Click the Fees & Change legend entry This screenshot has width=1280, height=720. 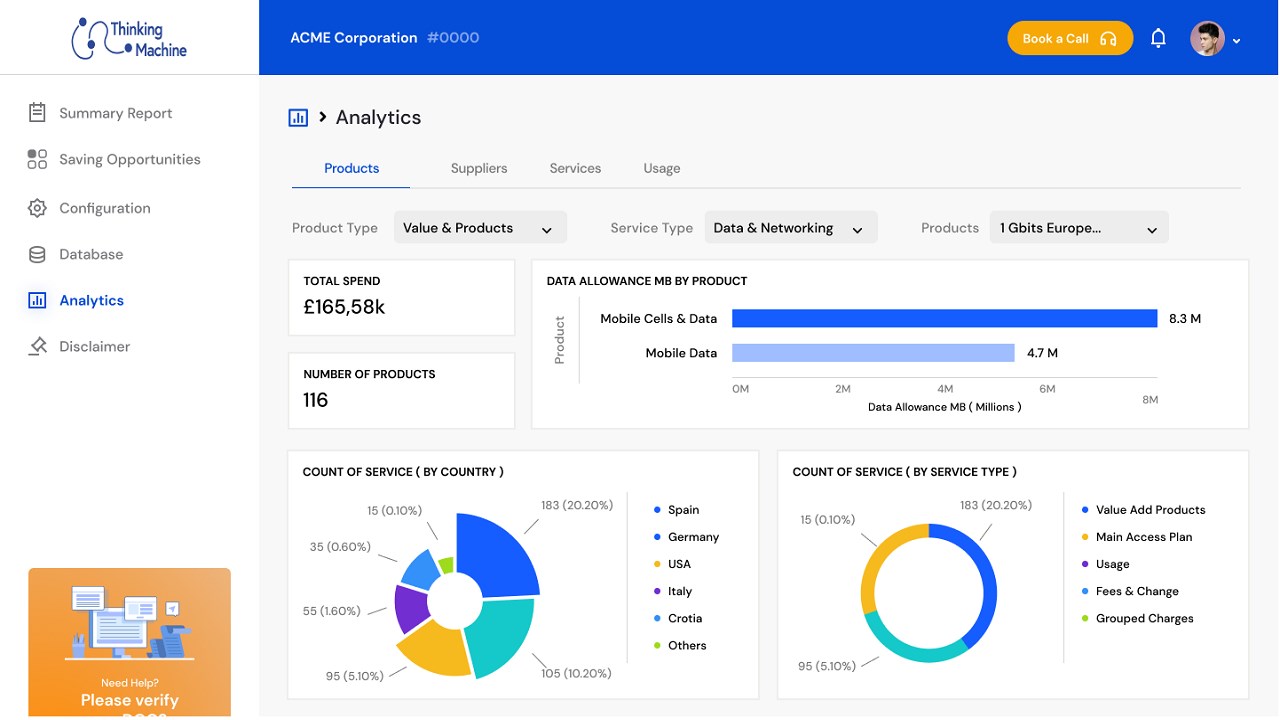coord(1130,591)
